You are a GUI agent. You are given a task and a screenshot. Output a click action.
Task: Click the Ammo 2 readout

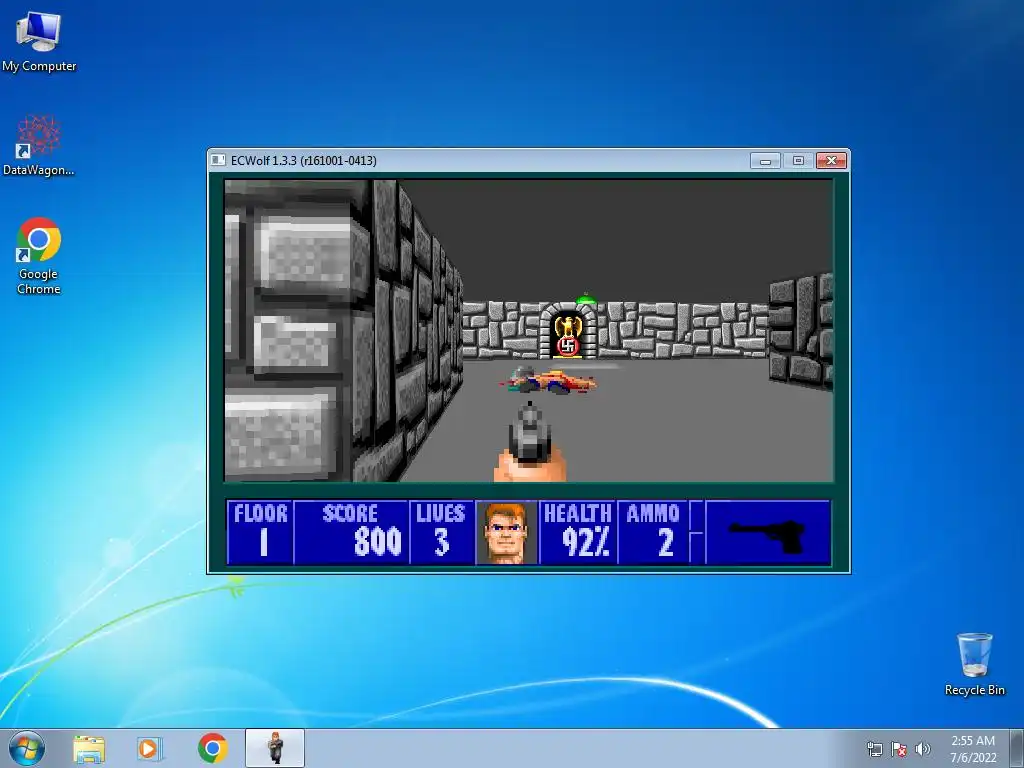(x=653, y=532)
